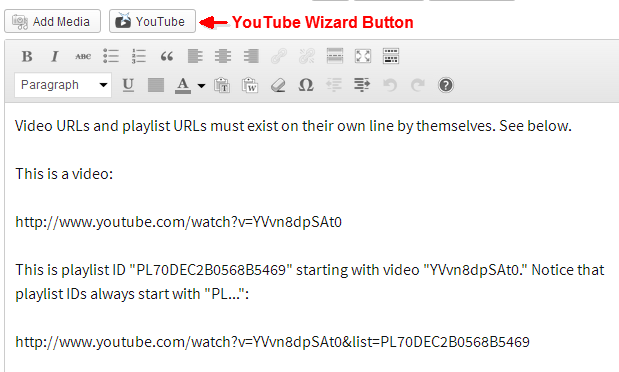The width and height of the screenshot is (619, 372).
Task: Toggle underline formatting
Action: [x=128, y=85]
